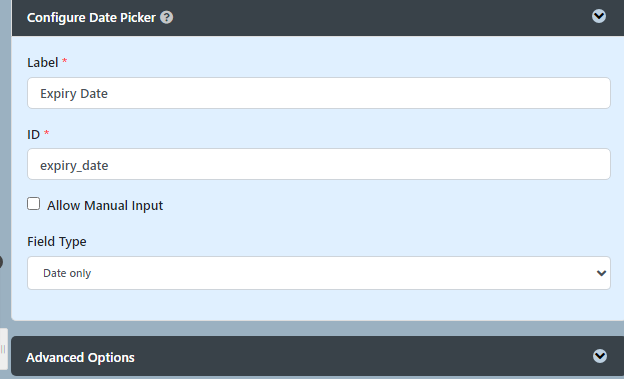624x379 pixels.
Task: Click the Label field caption
Action: tap(43, 63)
